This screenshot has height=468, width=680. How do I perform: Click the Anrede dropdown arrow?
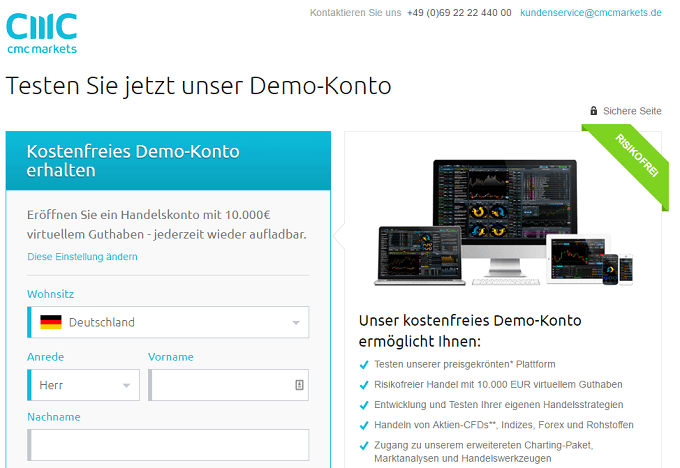[x=126, y=386]
